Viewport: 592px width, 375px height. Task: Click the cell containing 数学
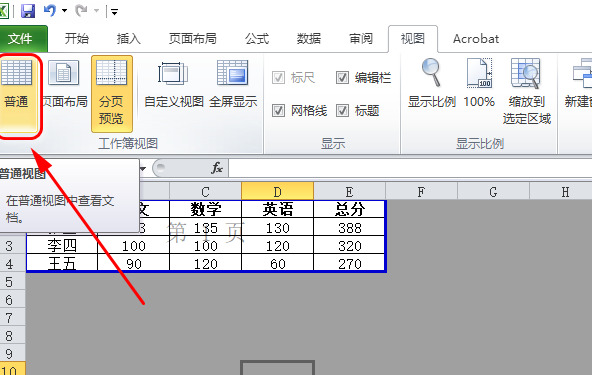coord(205,209)
